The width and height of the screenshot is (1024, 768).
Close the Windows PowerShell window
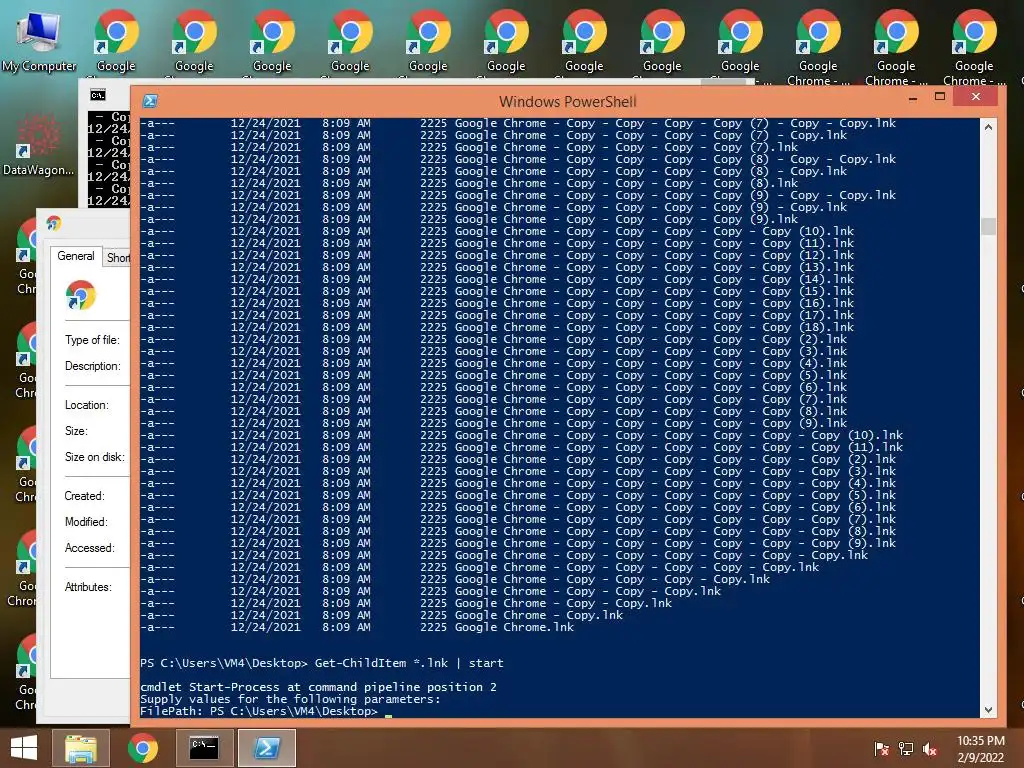click(976, 97)
